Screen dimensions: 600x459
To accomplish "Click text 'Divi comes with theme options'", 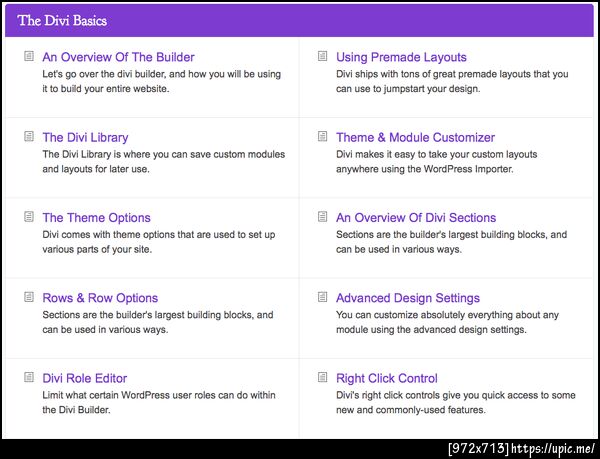I will [x=109, y=234].
